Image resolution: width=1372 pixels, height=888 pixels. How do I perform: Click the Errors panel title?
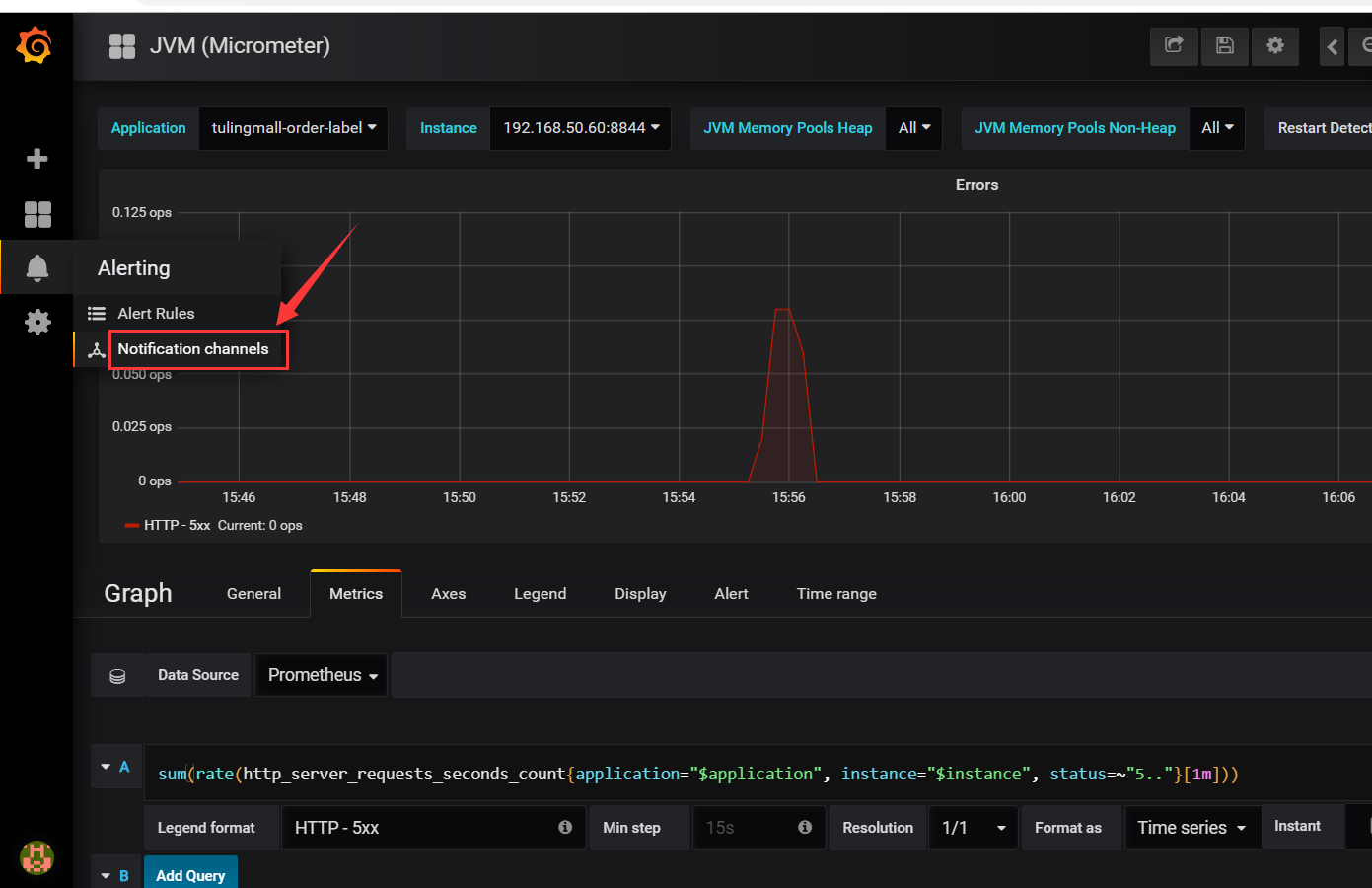976,185
